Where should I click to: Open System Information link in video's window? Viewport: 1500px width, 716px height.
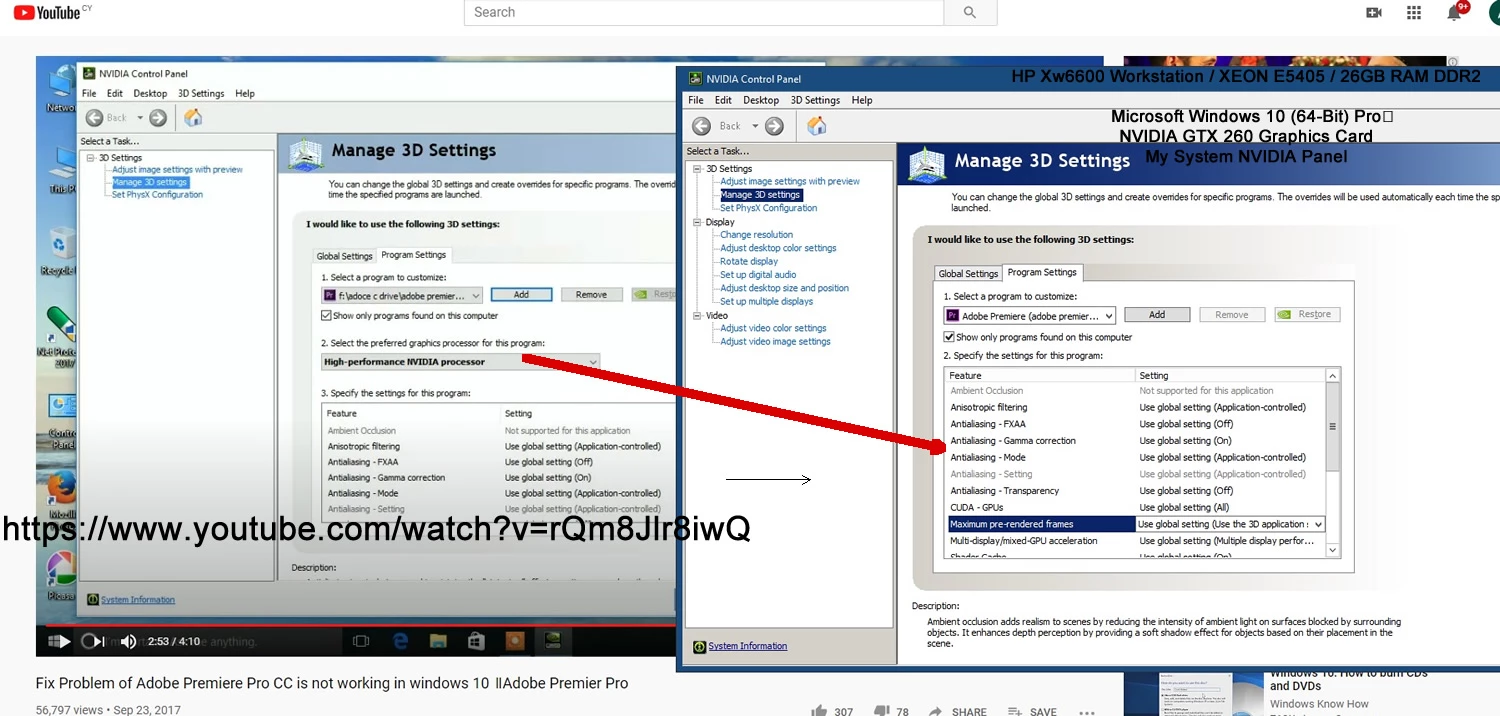click(137, 600)
